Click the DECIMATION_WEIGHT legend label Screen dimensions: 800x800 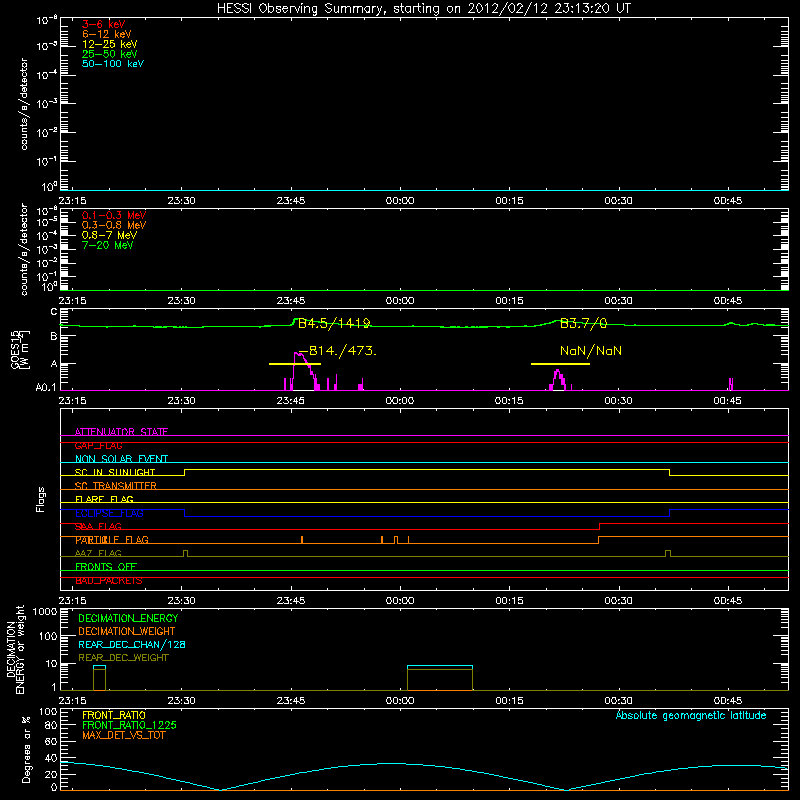tap(127, 631)
